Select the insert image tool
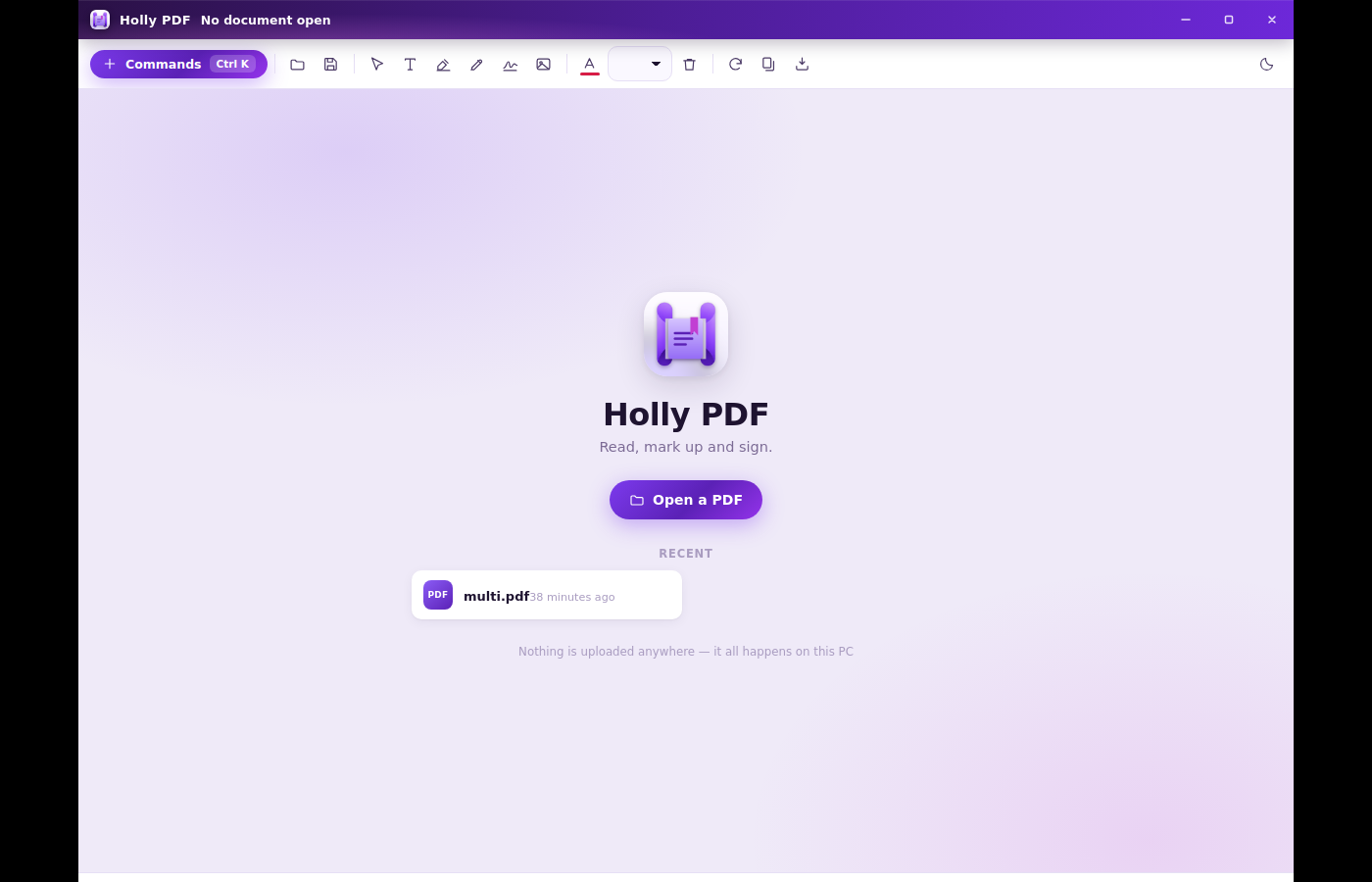 click(x=544, y=65)
